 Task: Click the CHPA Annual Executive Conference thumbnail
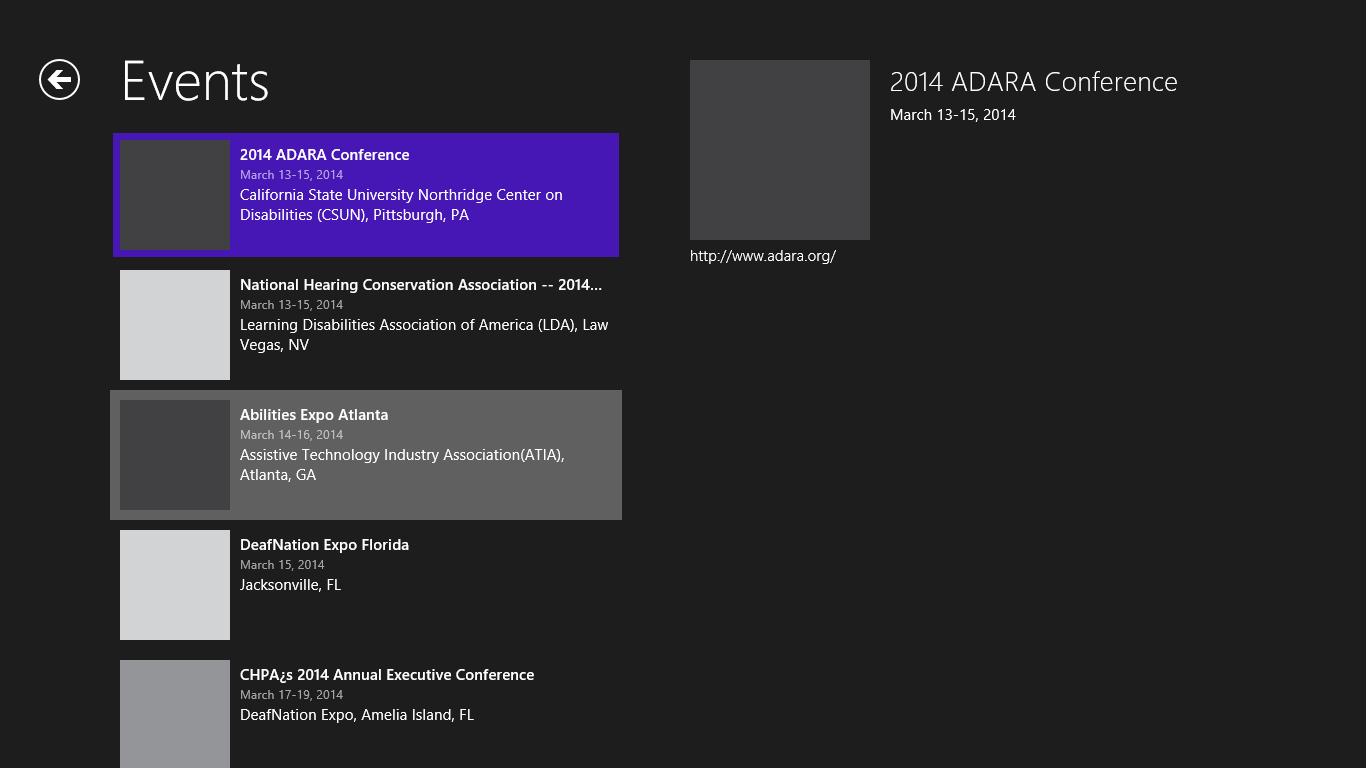point(175,714)
